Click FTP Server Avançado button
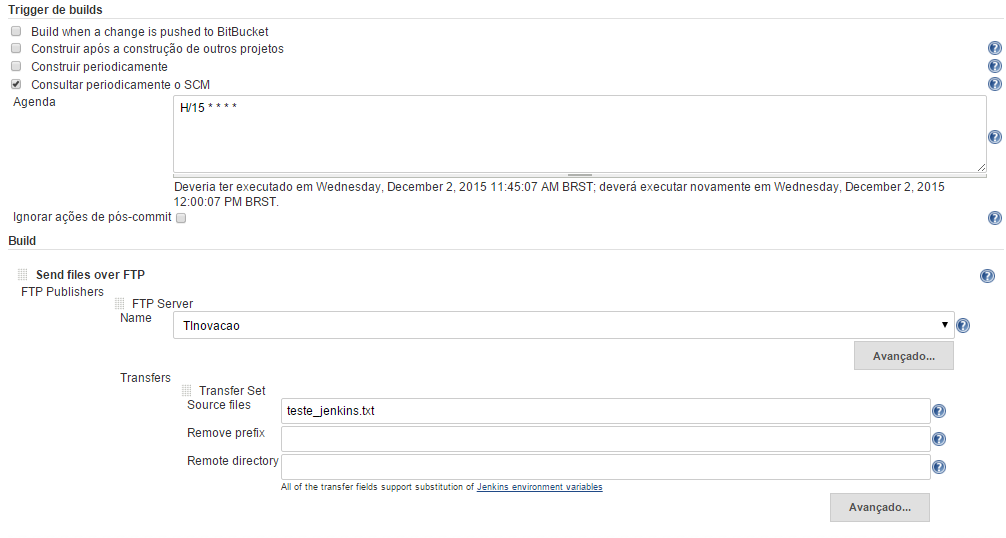Viewport: 1006px width, 538px height. pyautogui.click(x=903, y=356)
